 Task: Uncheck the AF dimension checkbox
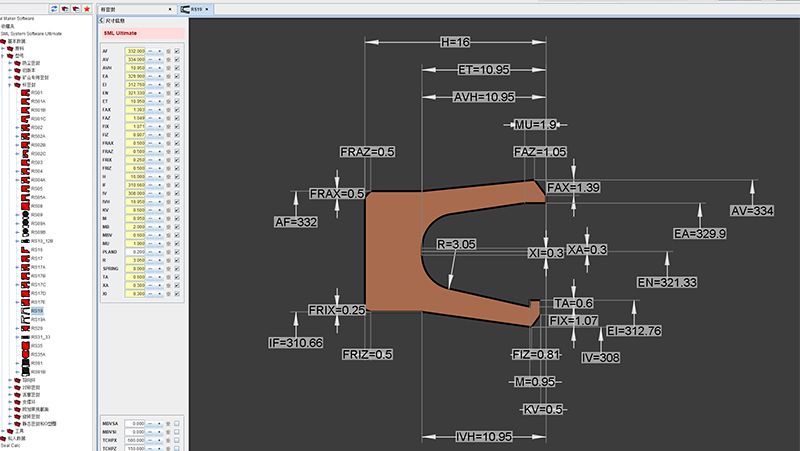coord(177,49)
